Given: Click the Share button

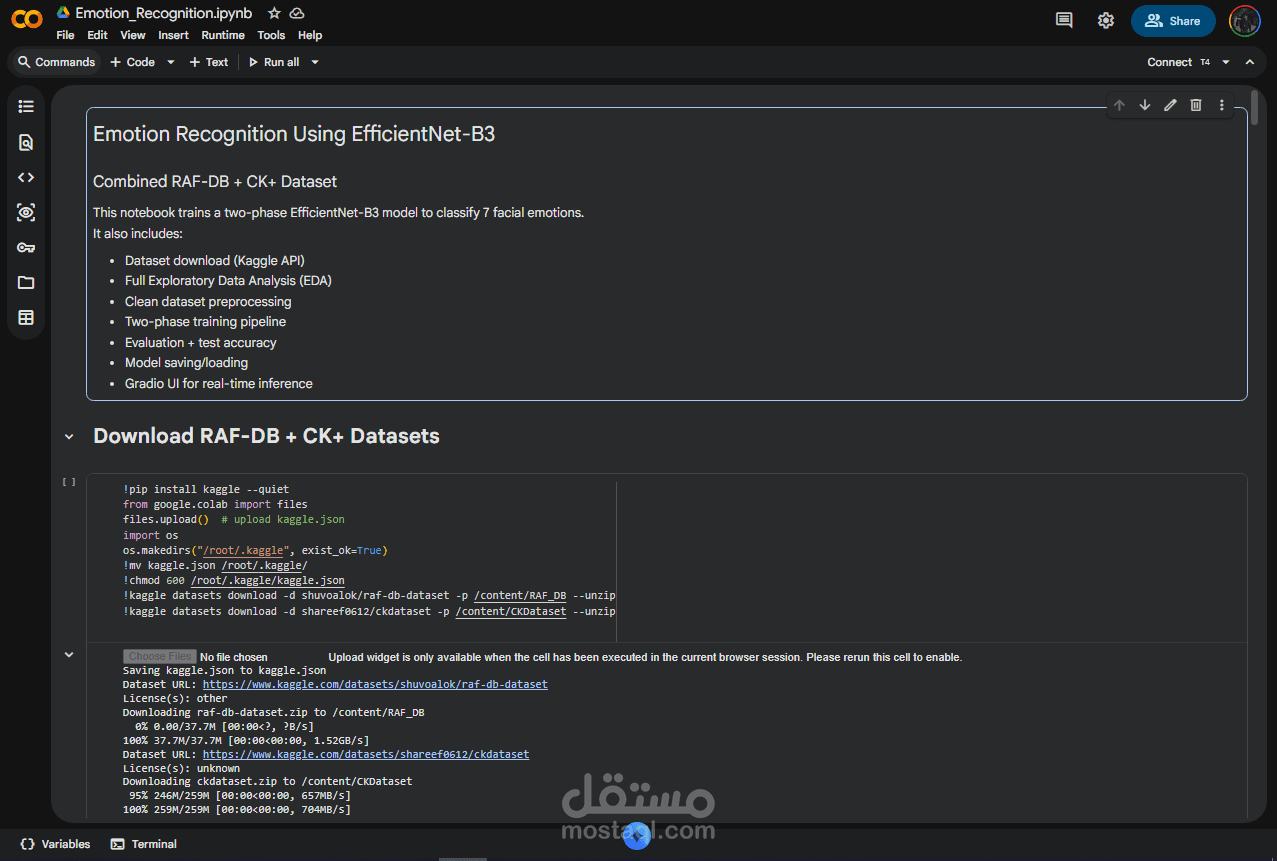Looking at the screenshot, I should point(1173,20).
